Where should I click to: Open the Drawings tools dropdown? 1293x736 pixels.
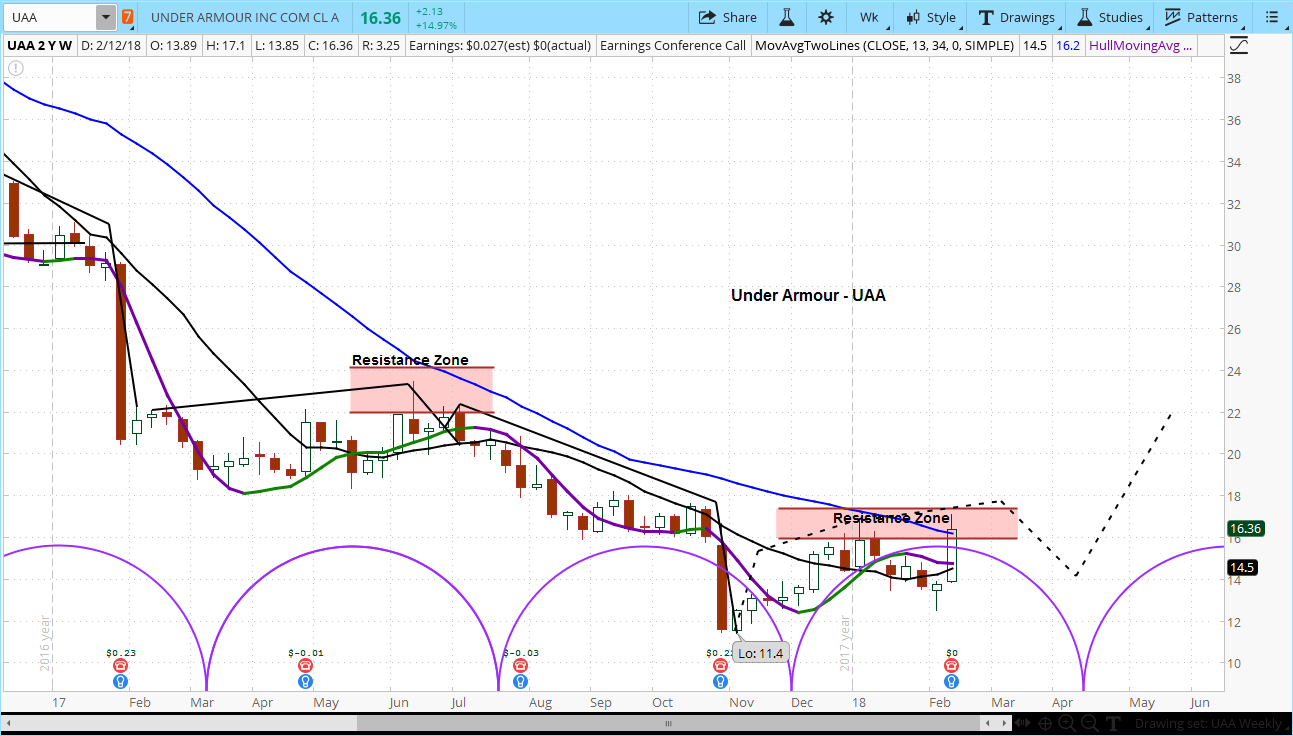[x=1016, y=17]
